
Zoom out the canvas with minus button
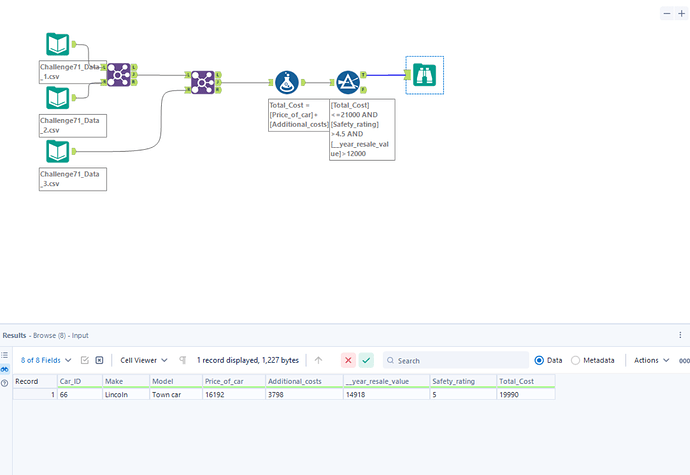[x=667, y=13]
